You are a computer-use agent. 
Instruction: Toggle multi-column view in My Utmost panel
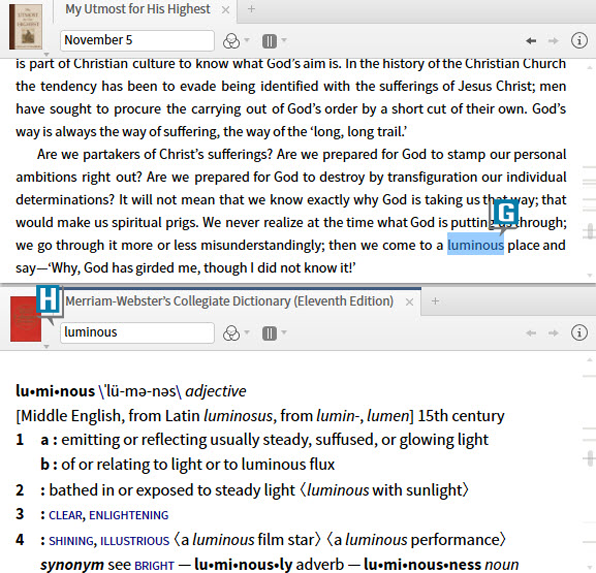point(269,41)
